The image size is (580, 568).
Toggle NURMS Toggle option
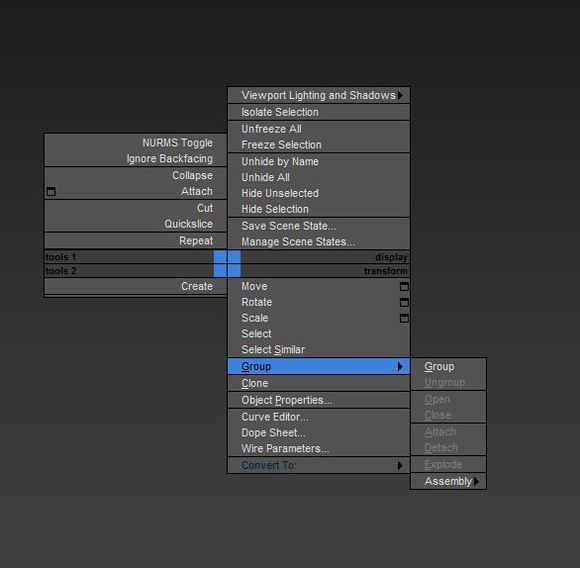136,143
